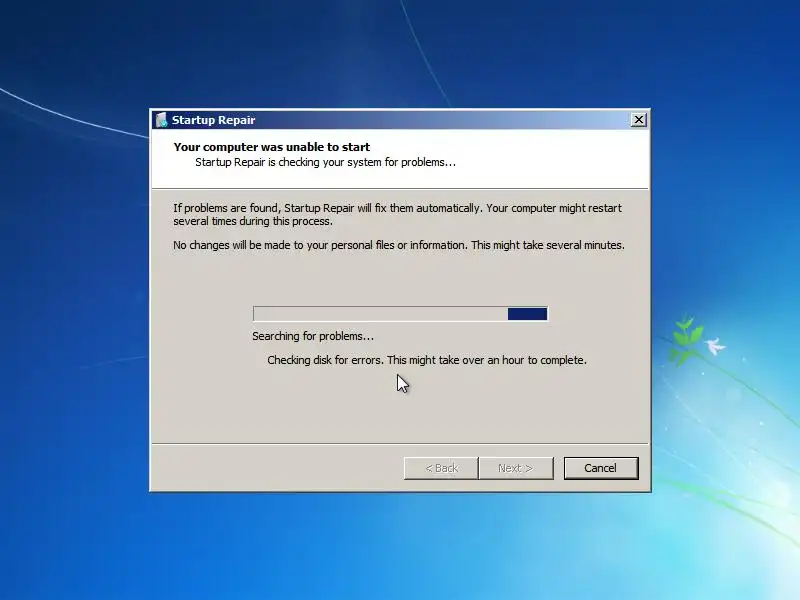Click 'Startup Repair is checking your system' text

click(x=326, y=162)
